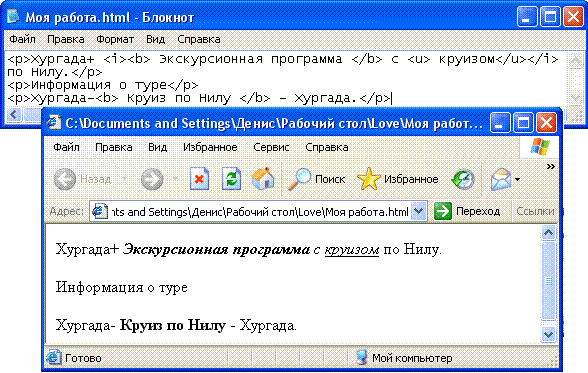Click the Ссылки links toolbar label

coord(535,211)
